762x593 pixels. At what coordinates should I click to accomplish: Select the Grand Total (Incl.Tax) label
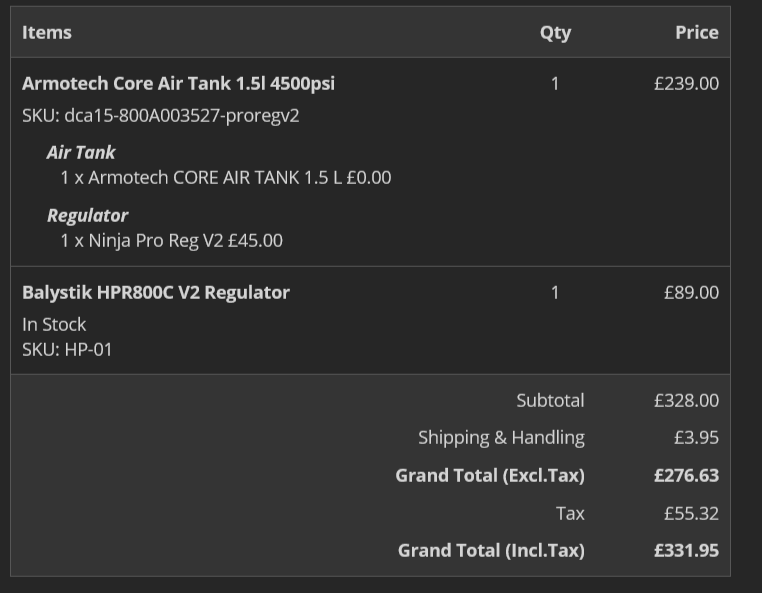coord(491,550)
